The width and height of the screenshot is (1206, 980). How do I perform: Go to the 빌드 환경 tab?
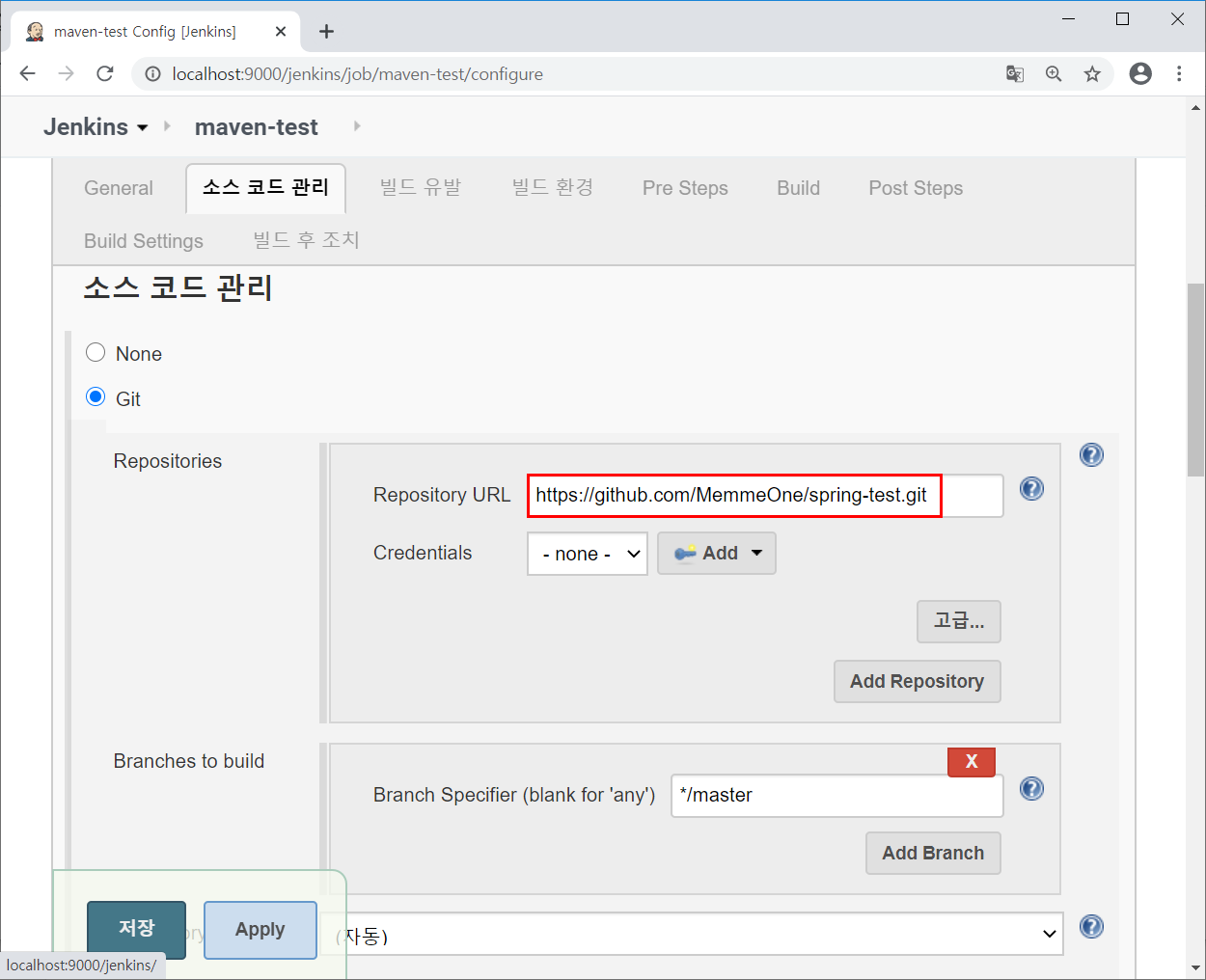[x=553, y=188]
